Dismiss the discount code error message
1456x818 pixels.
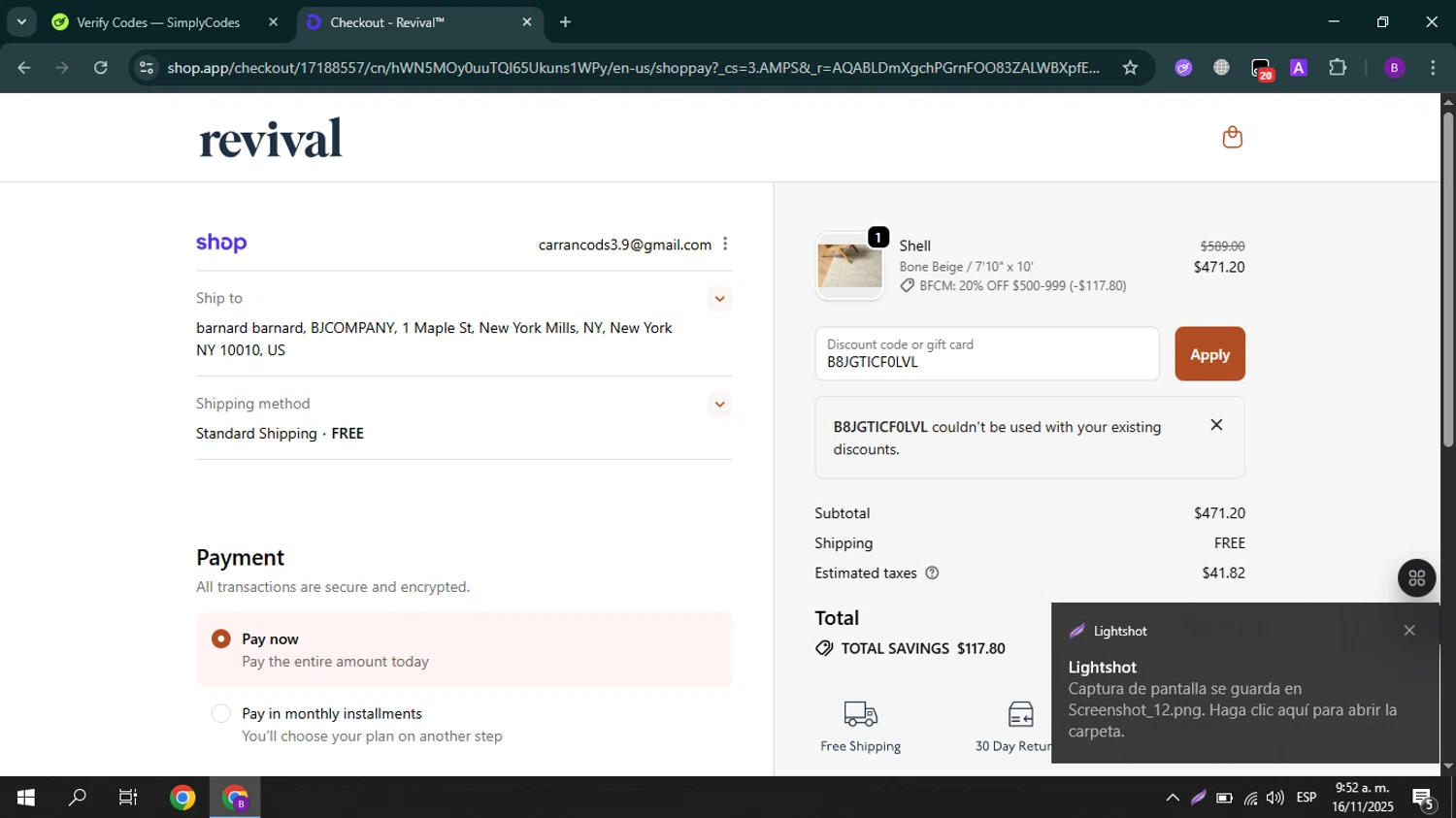(x=1216, y=425)
